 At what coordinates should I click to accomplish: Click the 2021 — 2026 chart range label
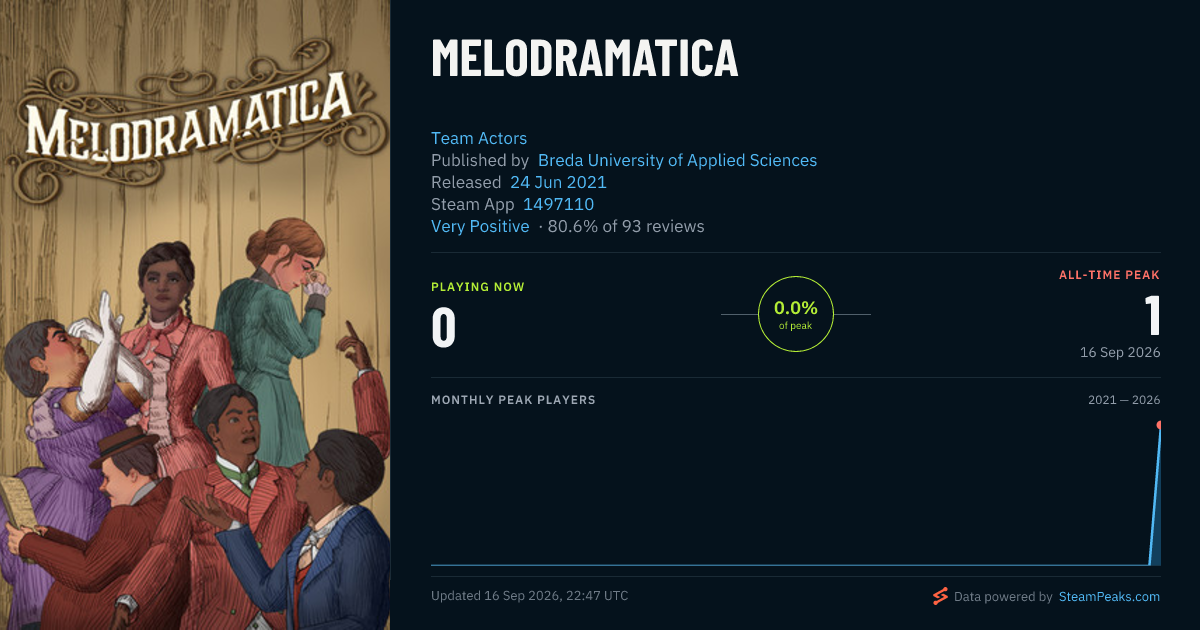[1124, 400]
